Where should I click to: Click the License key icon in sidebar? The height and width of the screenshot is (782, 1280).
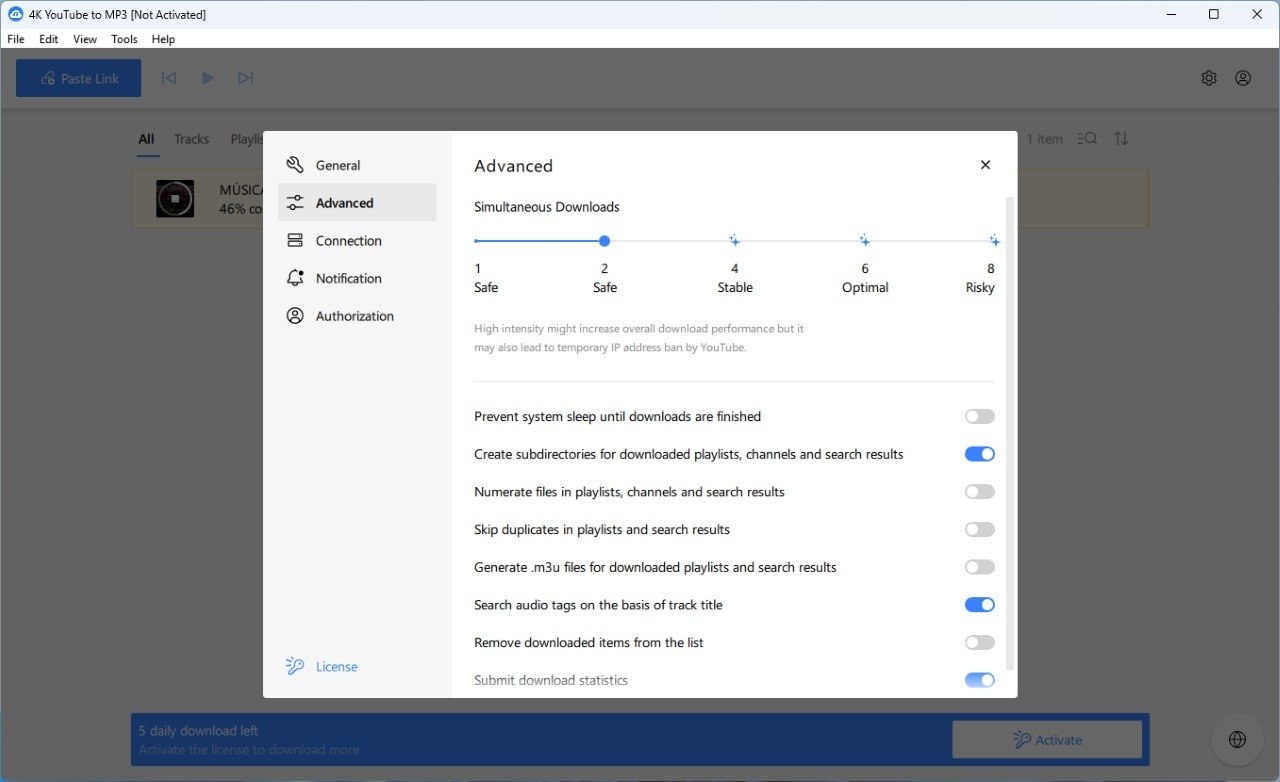(295, 667)
